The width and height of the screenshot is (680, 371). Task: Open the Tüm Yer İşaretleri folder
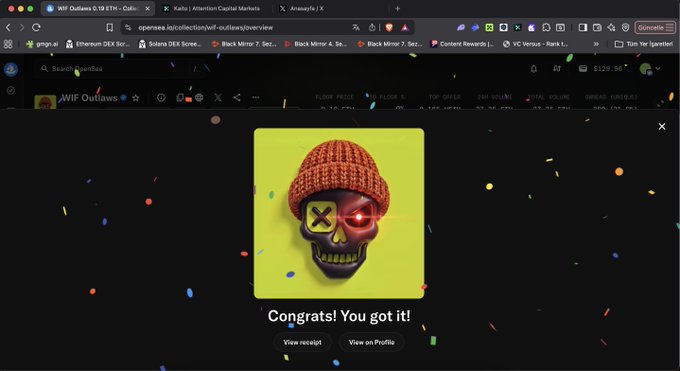644,44
